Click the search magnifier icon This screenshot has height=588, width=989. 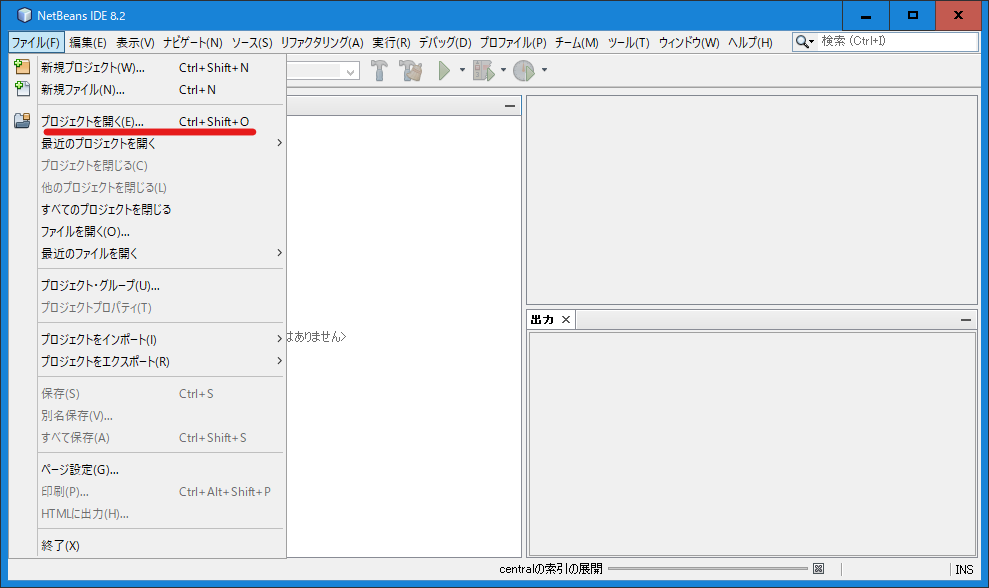pos(803,42)
